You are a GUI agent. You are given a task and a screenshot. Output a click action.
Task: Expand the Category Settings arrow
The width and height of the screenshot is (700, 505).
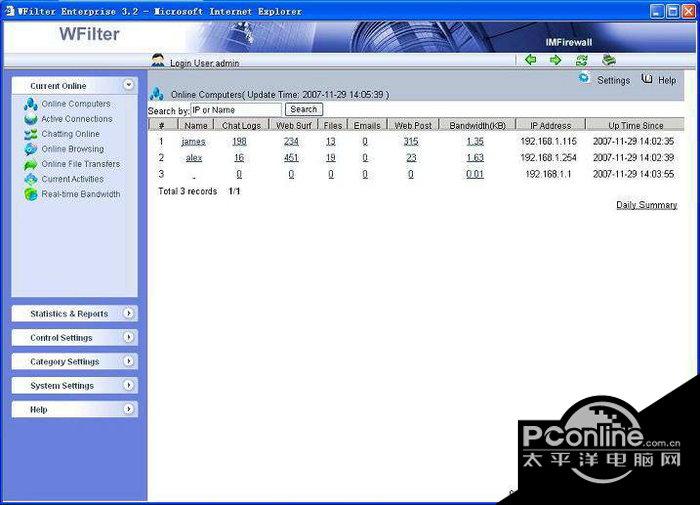click(x=129, y=361)
